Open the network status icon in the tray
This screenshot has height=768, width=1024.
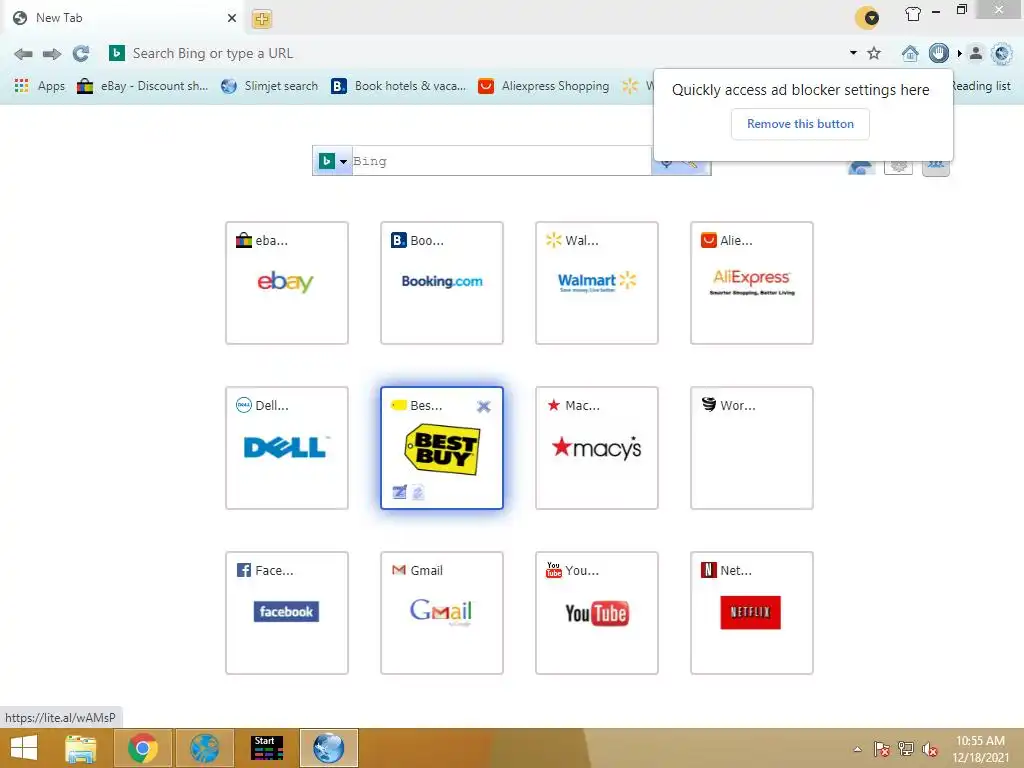click(x=906, y=749)
